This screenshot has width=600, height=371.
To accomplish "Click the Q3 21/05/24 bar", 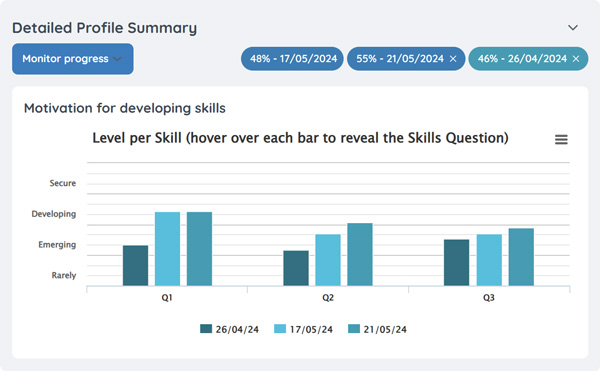I will [x=521, y=257].
